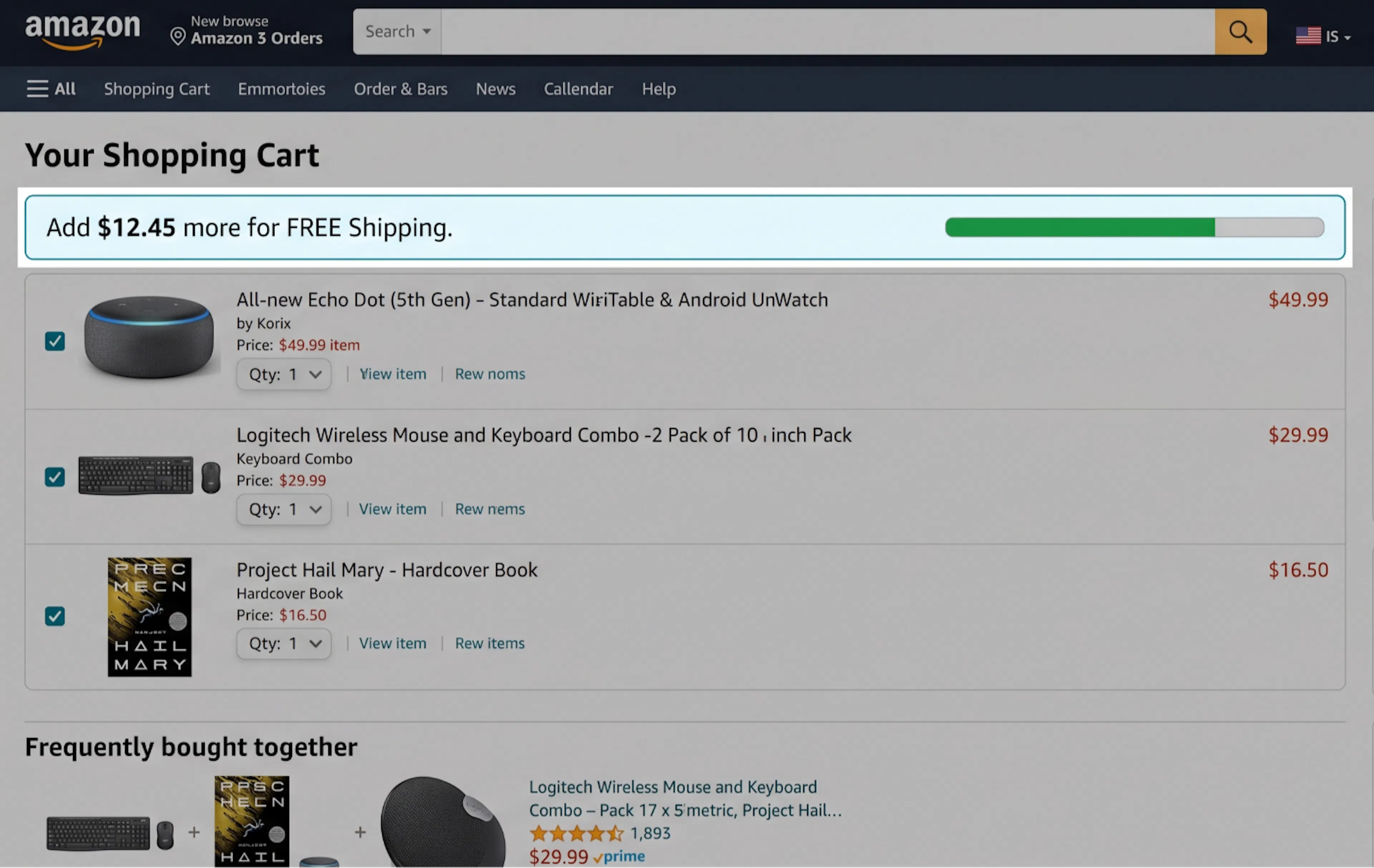1374x868 pixels.
Task: Click View item for Project Hail Mary
Action: click(x=393, y=644)
